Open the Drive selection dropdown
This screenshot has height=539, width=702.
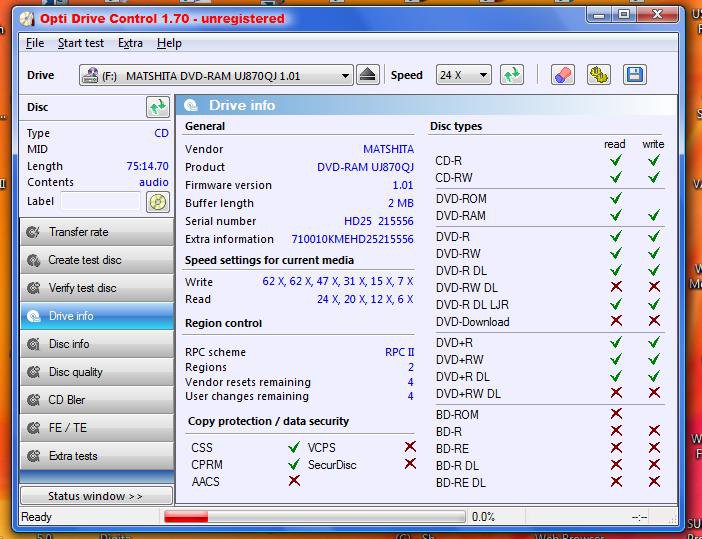(x=216, y=75)
